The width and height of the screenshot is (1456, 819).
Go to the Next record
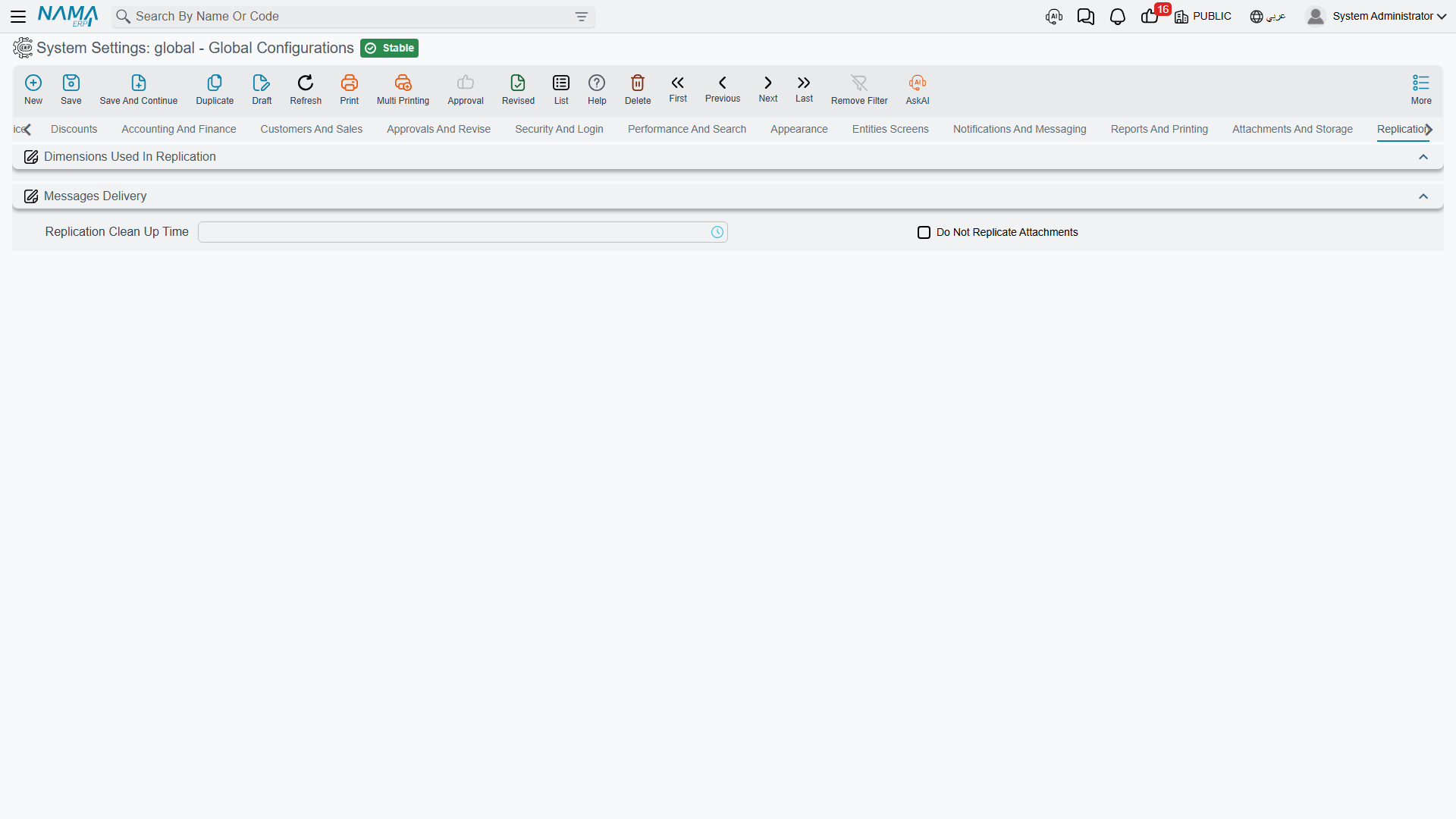tap(768, 89)
